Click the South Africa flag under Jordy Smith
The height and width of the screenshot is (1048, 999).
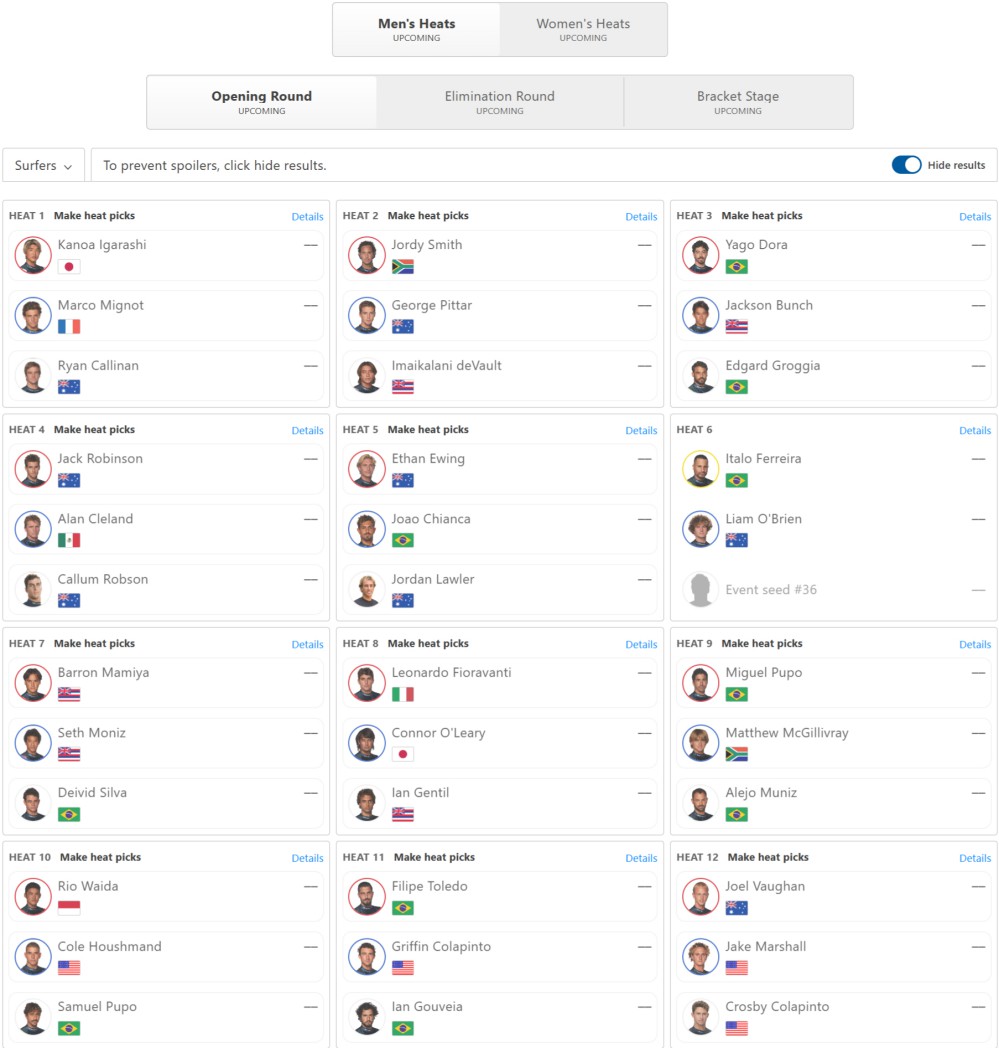pyautogui.click(x=402, y=267)
